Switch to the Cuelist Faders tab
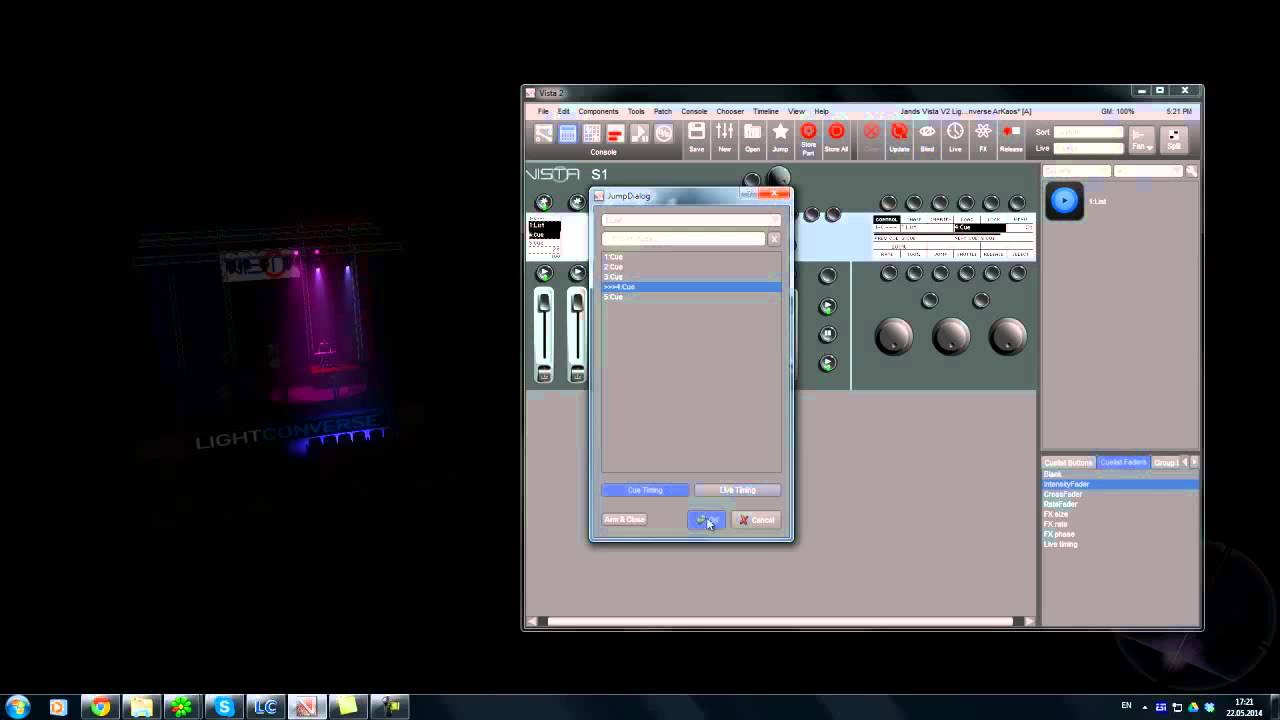 pyautogui.click(x=1123, y=462)
